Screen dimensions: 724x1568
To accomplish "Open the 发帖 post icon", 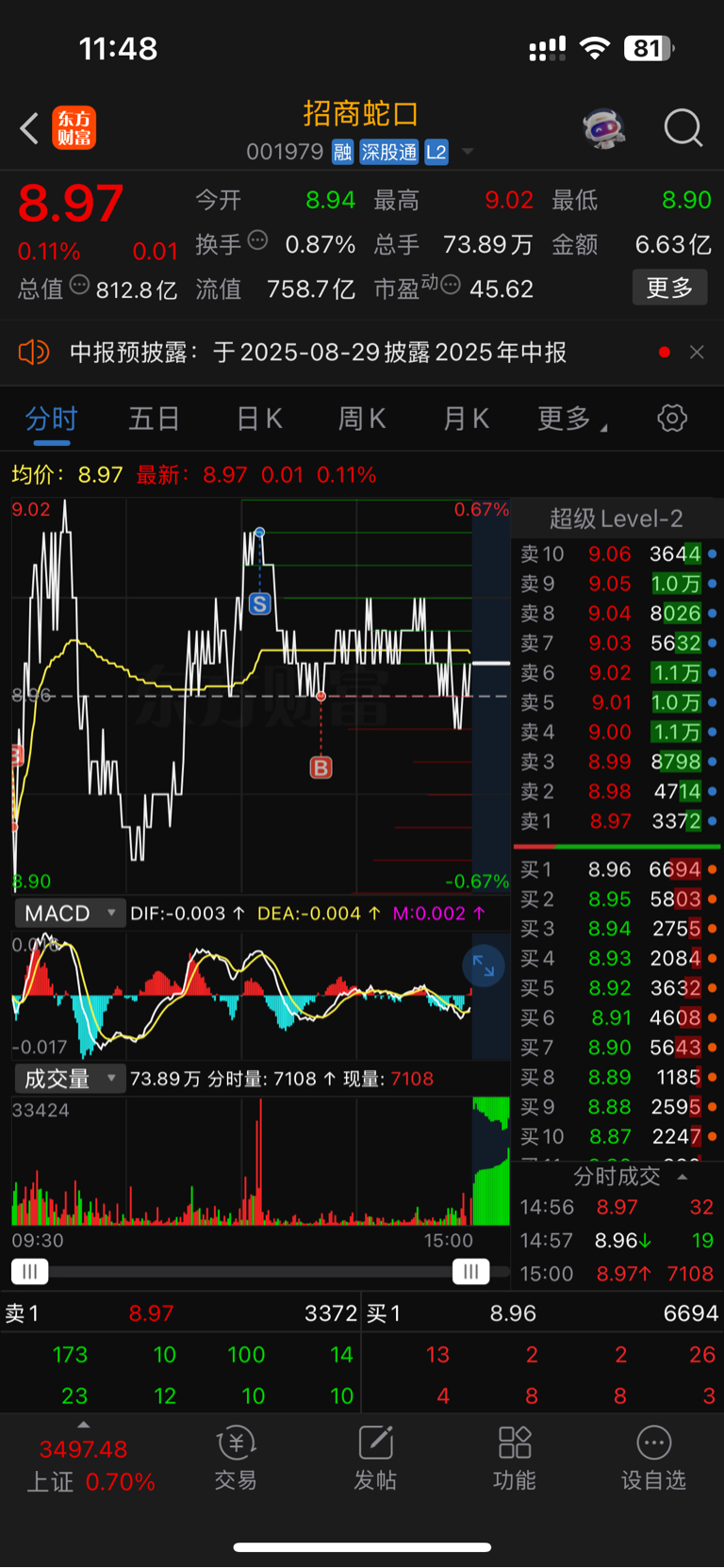I will pyautogui.click(x=375, y=1458).
